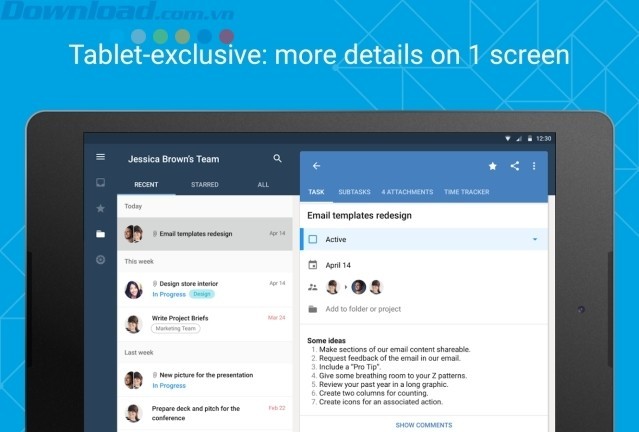Open starred items in sidebar

click(x=100, y=208)
